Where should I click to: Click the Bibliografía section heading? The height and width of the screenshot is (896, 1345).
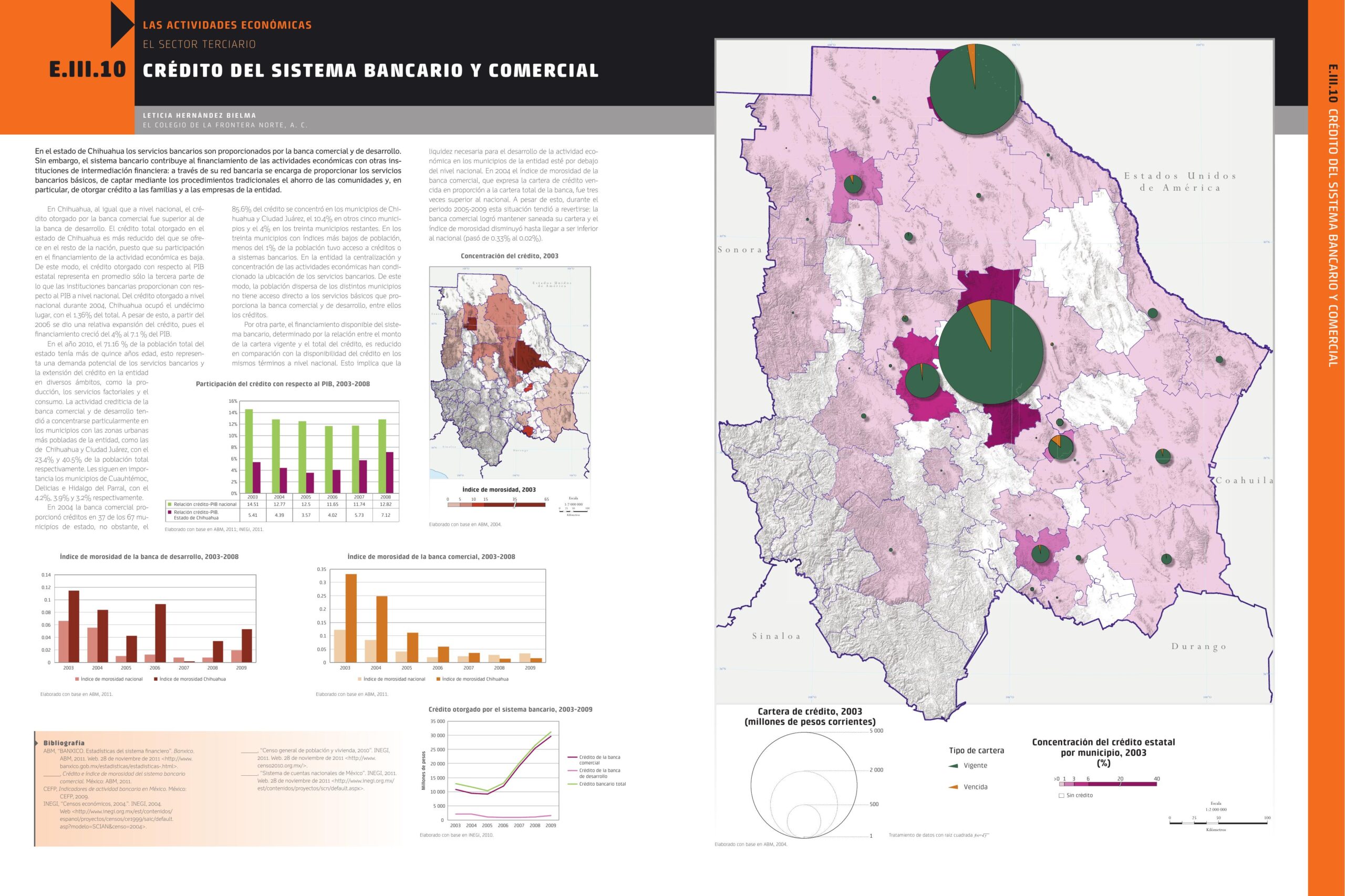click(x=64, y=743)
